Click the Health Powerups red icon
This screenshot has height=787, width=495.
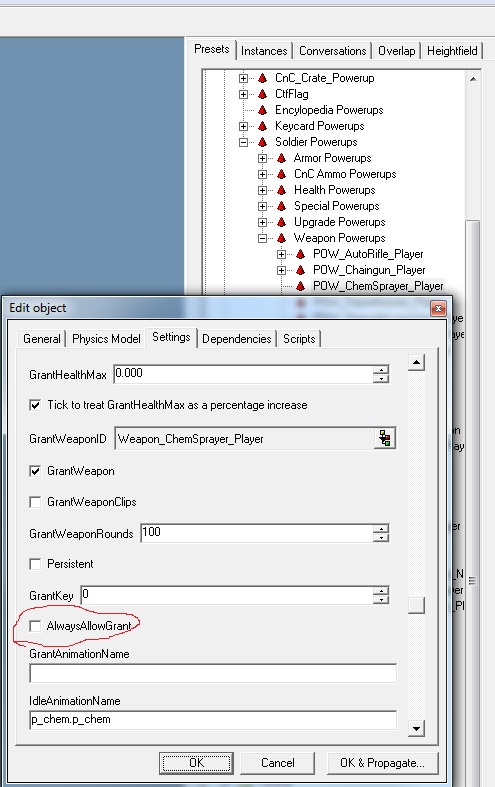tap(282, 190)
